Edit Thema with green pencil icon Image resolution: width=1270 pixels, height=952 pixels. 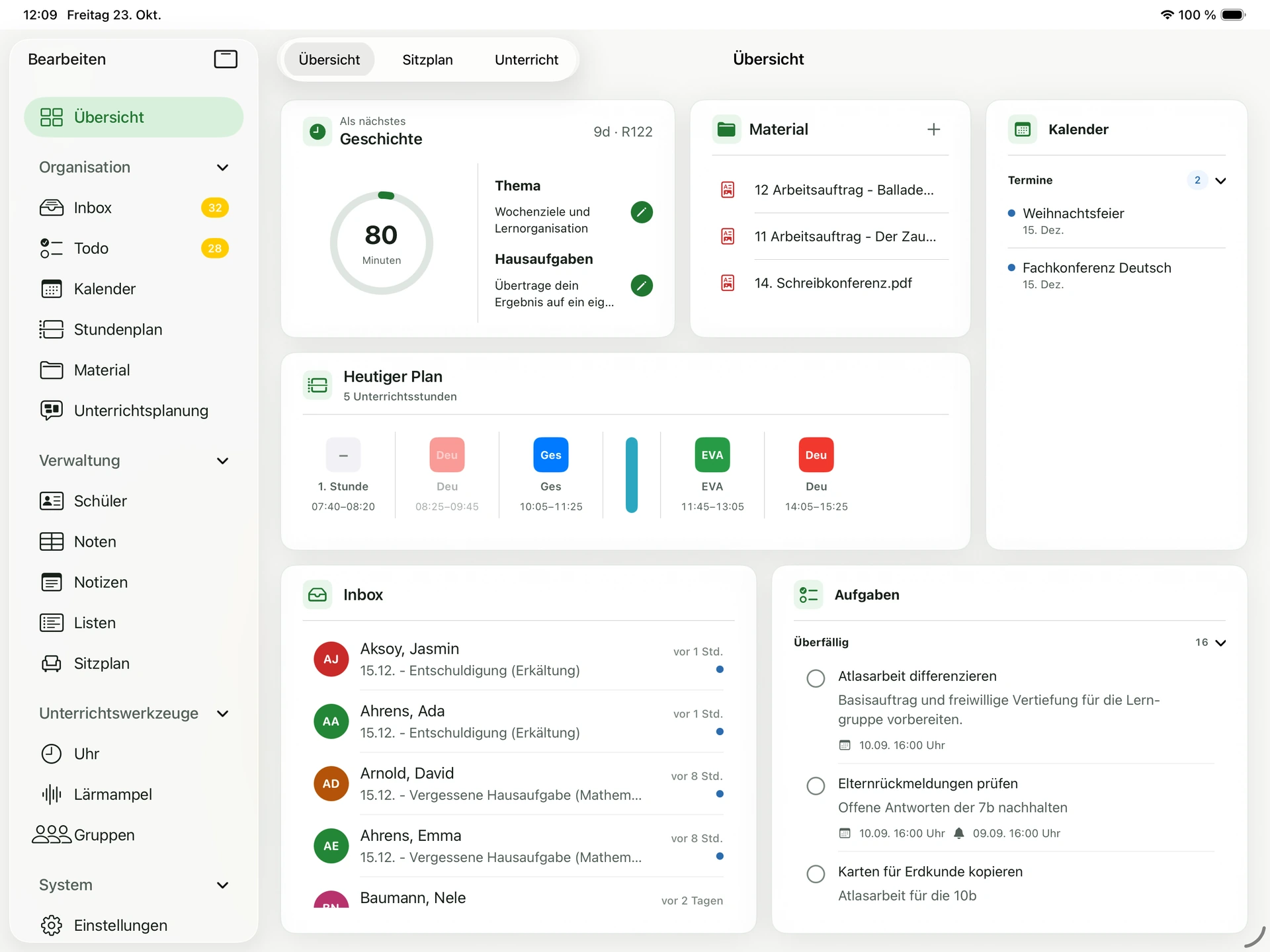642,212
